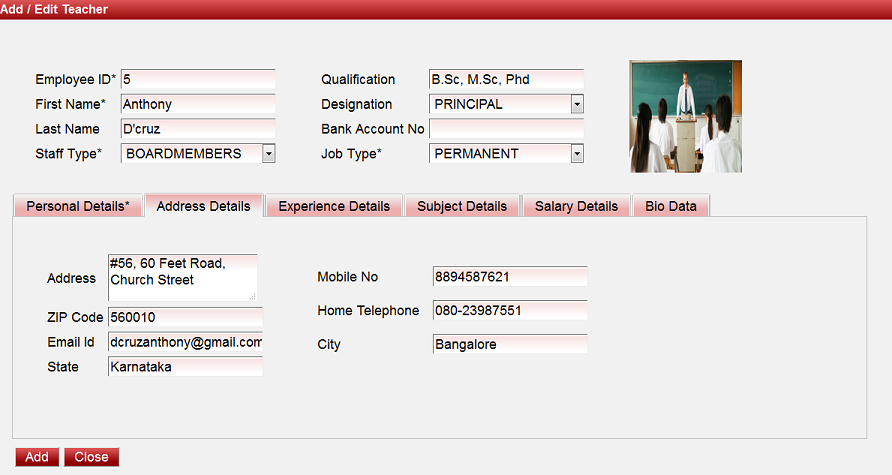Viewport: 892px width, 475px height.
Task: Click the Email Id input field
Action: [x=184, y=342]
